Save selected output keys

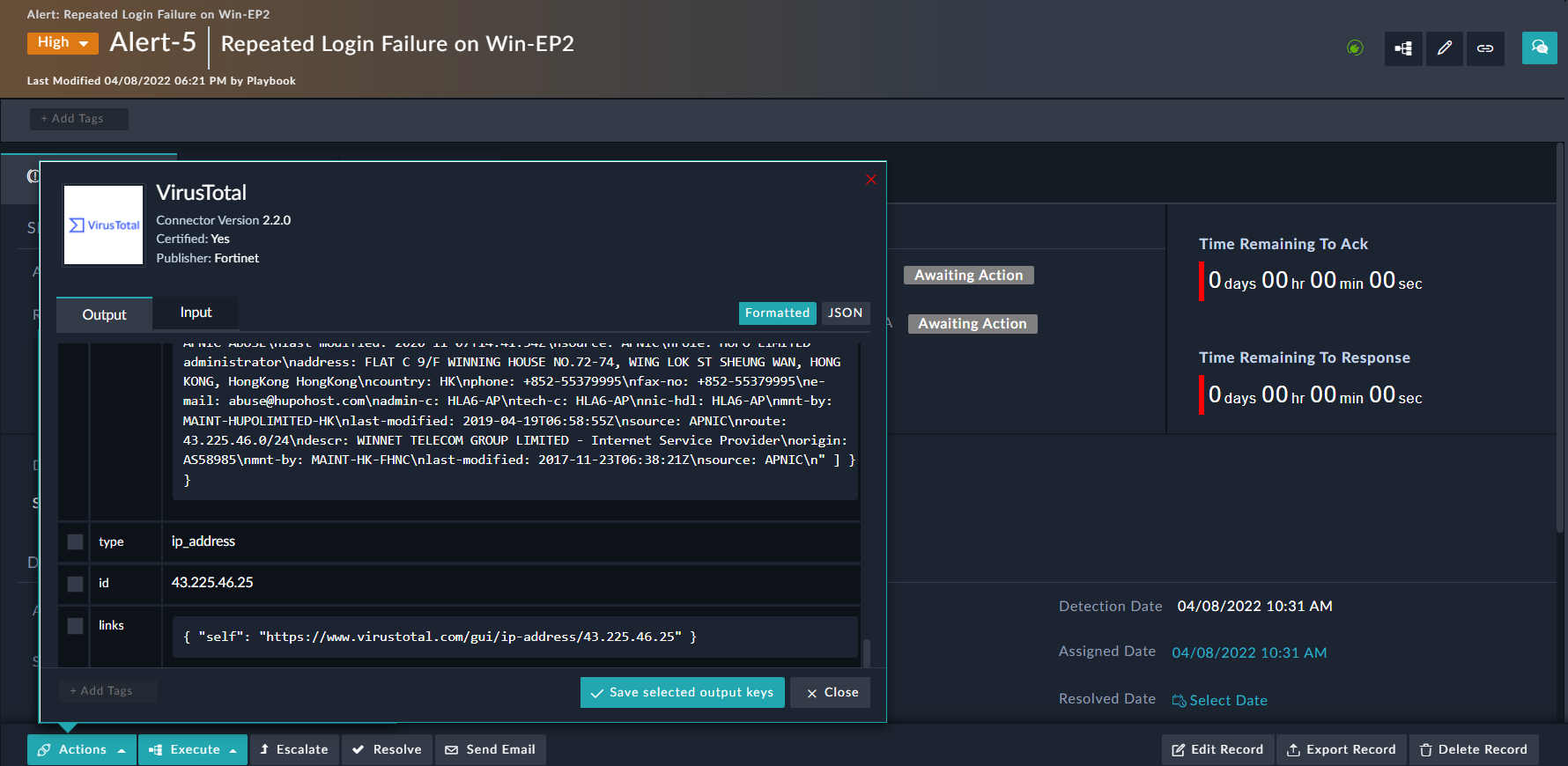pyautogui.click(x=683, y=692)
